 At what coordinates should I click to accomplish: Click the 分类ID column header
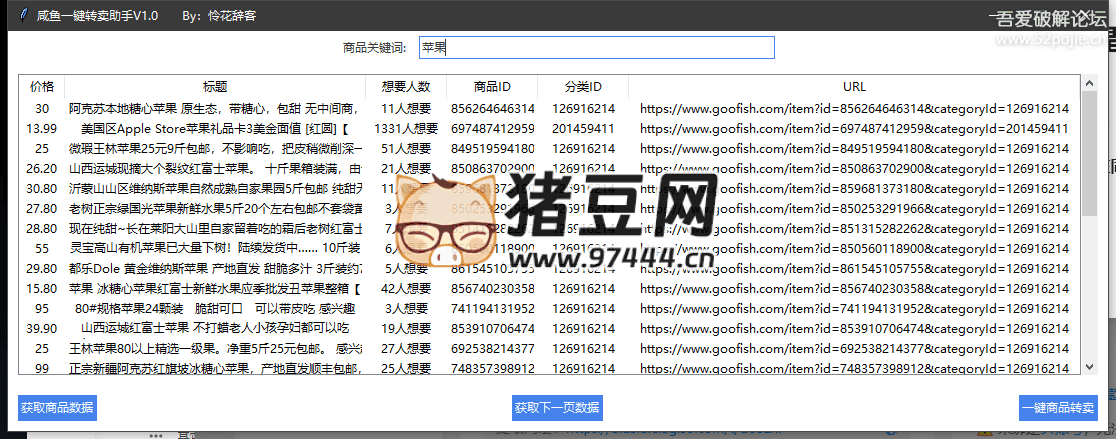coord(584,87)
